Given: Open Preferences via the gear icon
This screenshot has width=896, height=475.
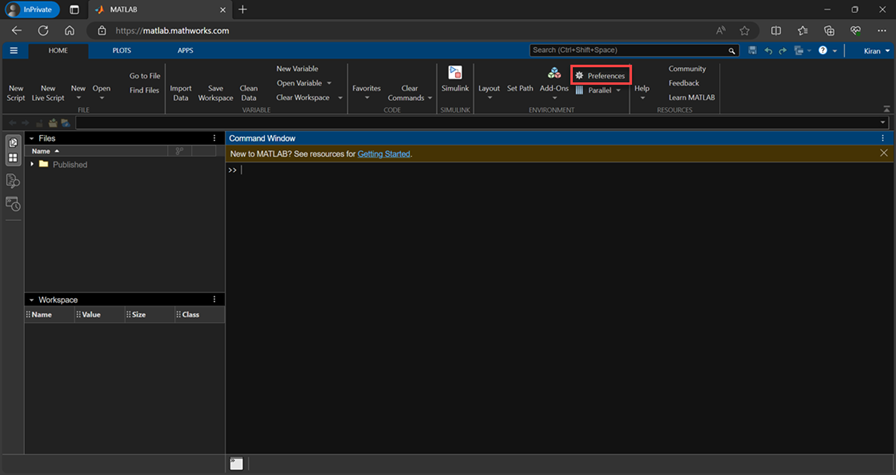Looking at the screenshot, I should coord(579,75).
